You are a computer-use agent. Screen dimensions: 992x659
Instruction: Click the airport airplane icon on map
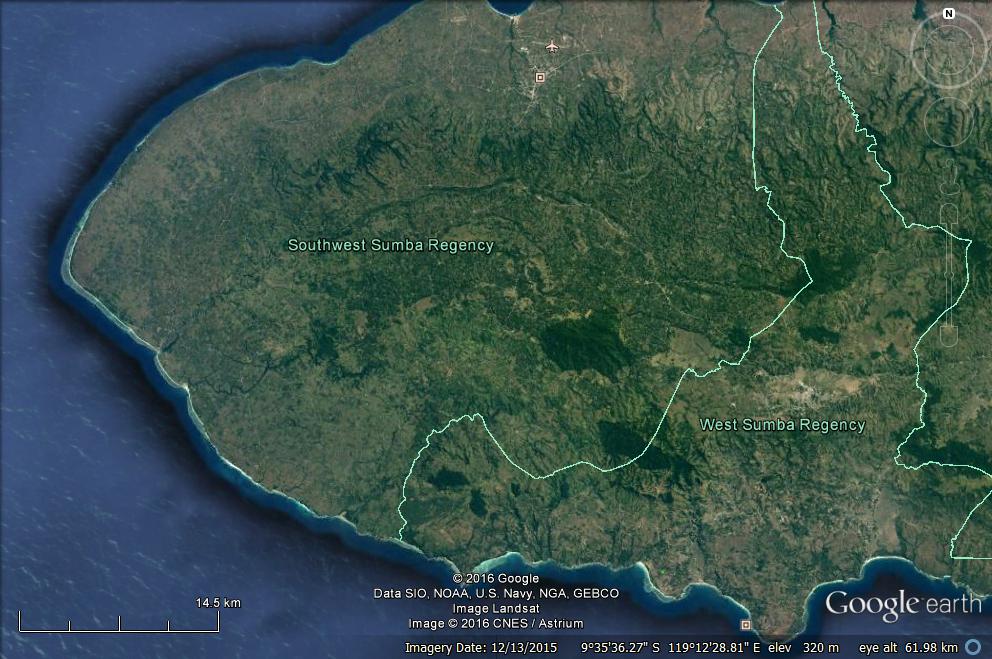pyautogui.click(x=551, y=46)
